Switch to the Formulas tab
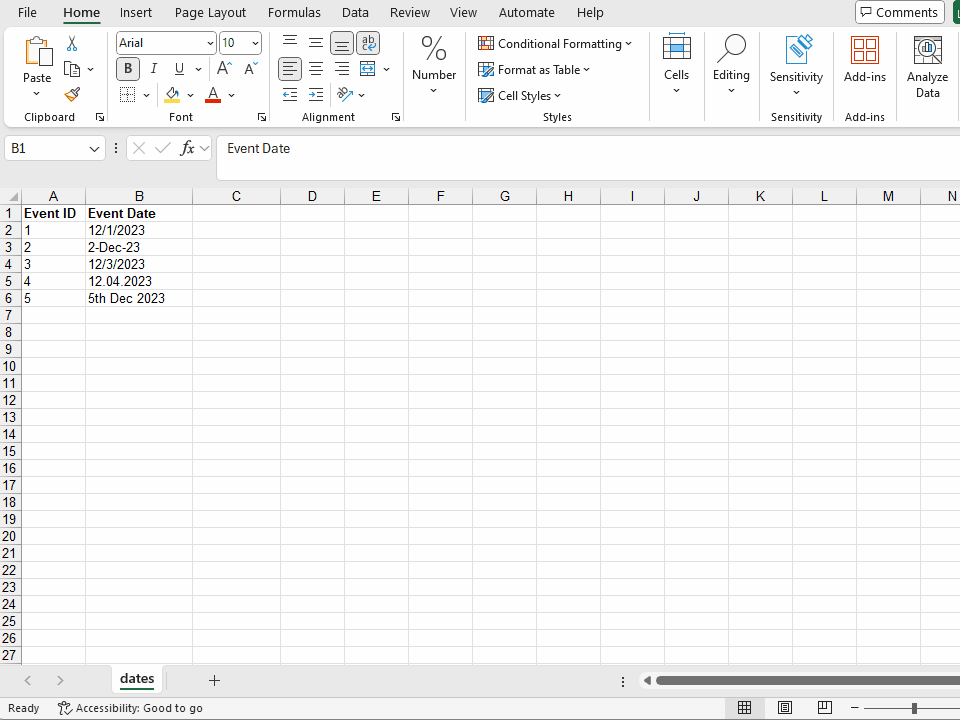 click(294, 12)
